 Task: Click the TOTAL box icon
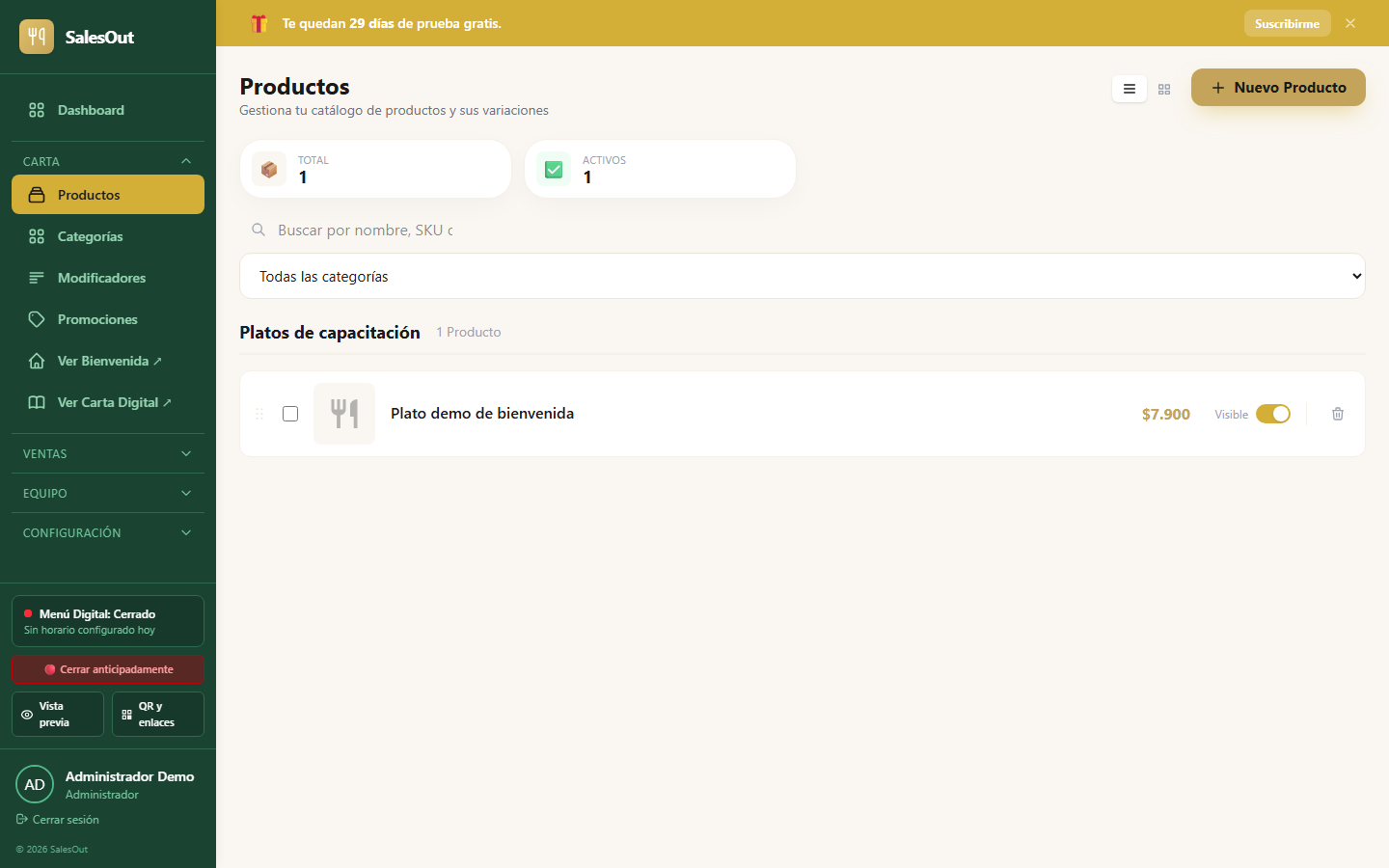point(269,170)
